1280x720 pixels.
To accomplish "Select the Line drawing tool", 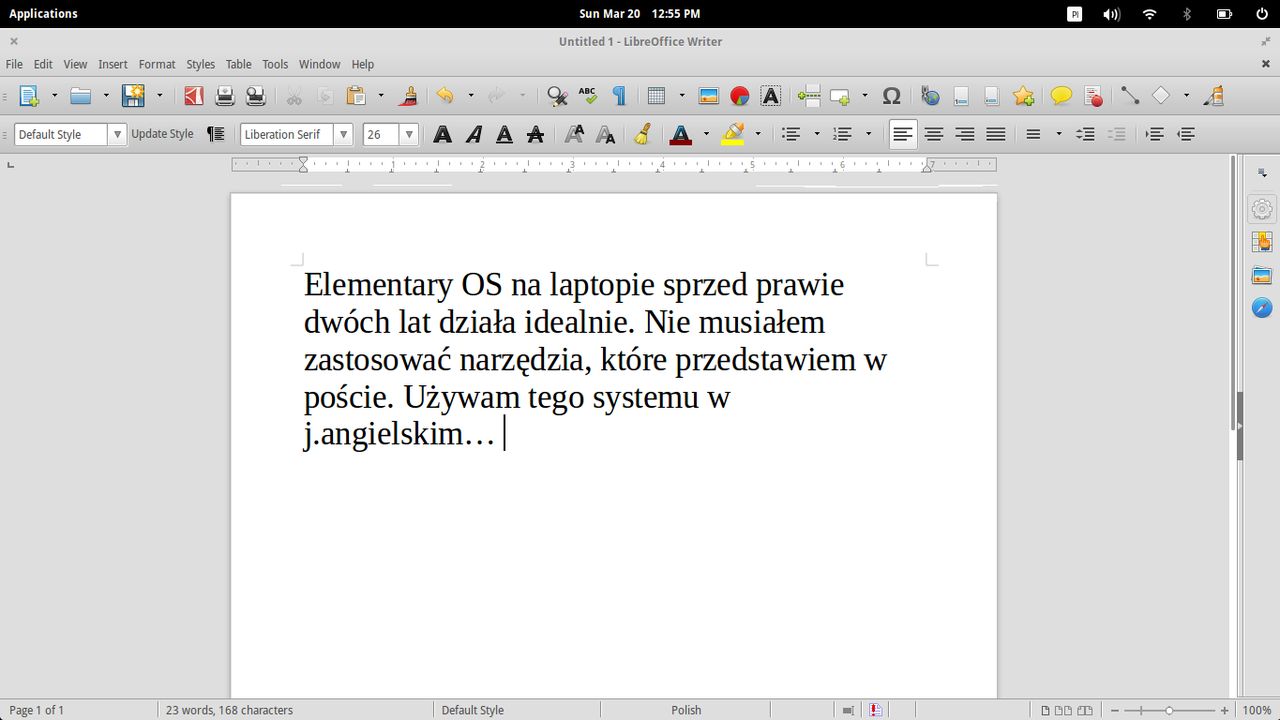I will click(1129, 96).
